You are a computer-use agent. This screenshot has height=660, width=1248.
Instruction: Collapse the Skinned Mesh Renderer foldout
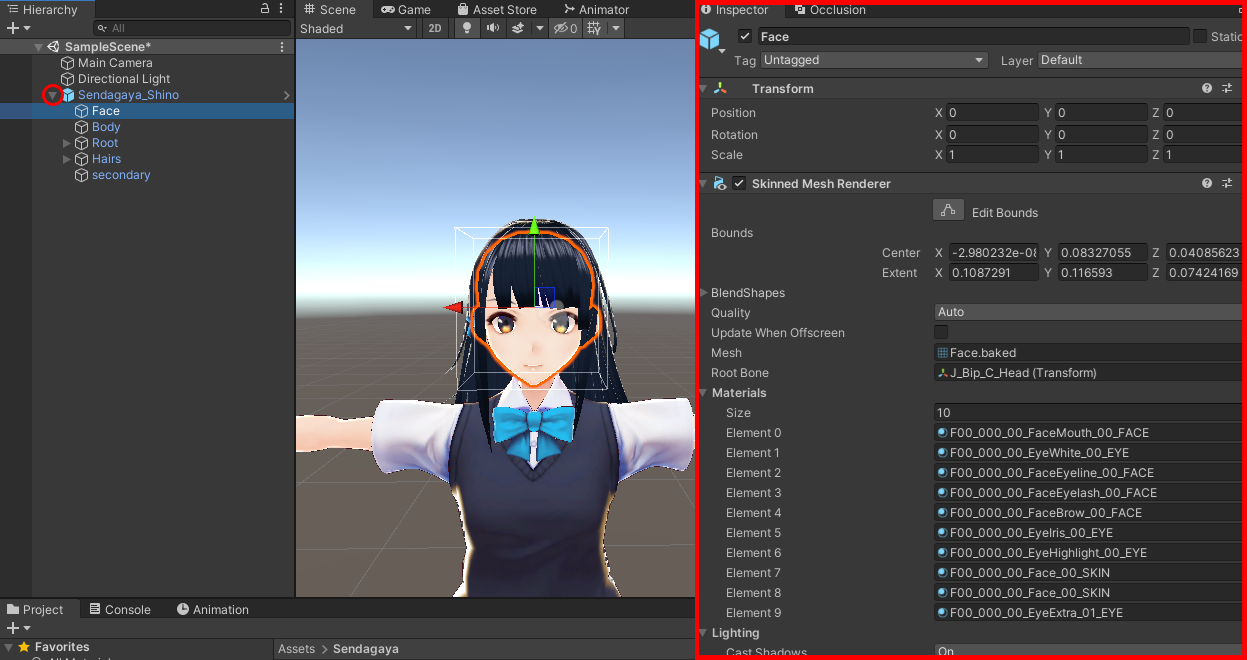pyautogui.click(x=704, y=183)
